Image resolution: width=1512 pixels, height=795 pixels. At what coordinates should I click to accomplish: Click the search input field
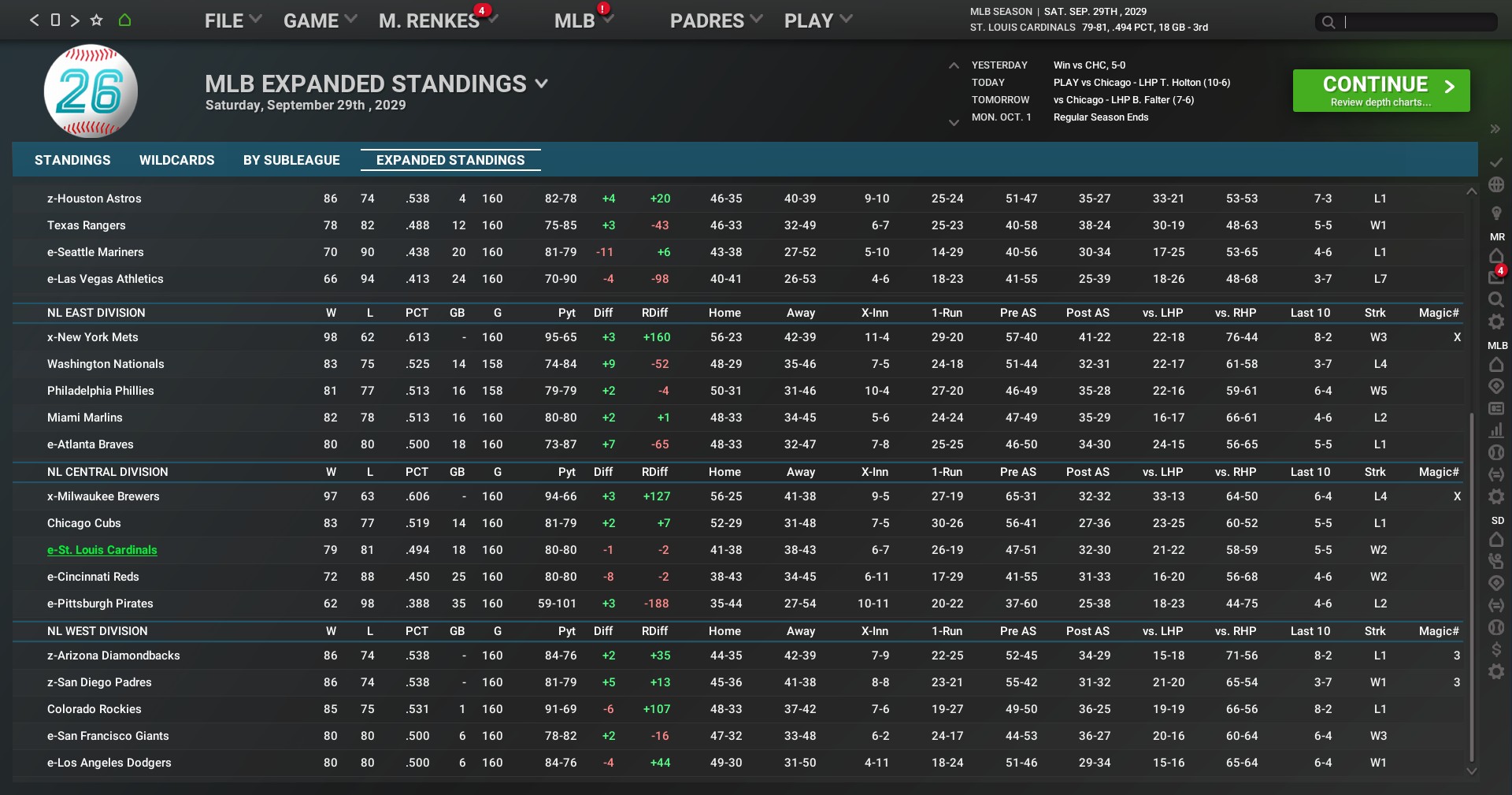pyautogui.click(x=1417, y=22)
